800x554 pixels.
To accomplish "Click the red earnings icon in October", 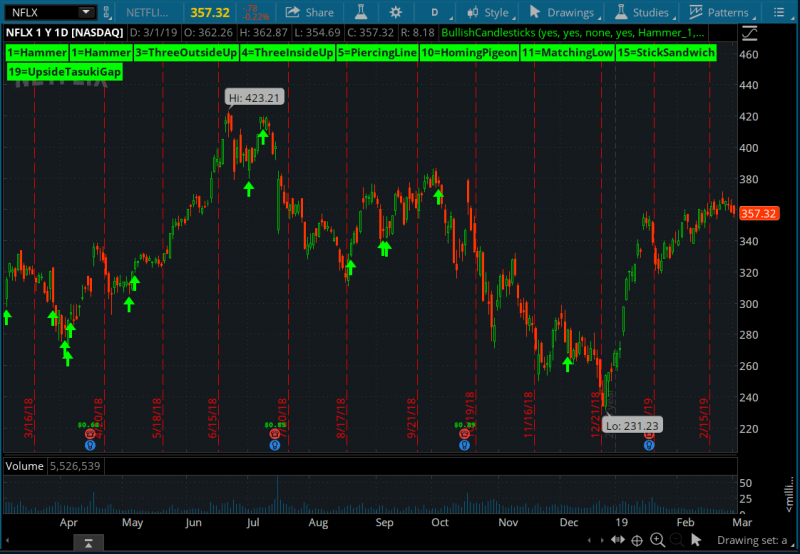I will (x=464, y=434).
